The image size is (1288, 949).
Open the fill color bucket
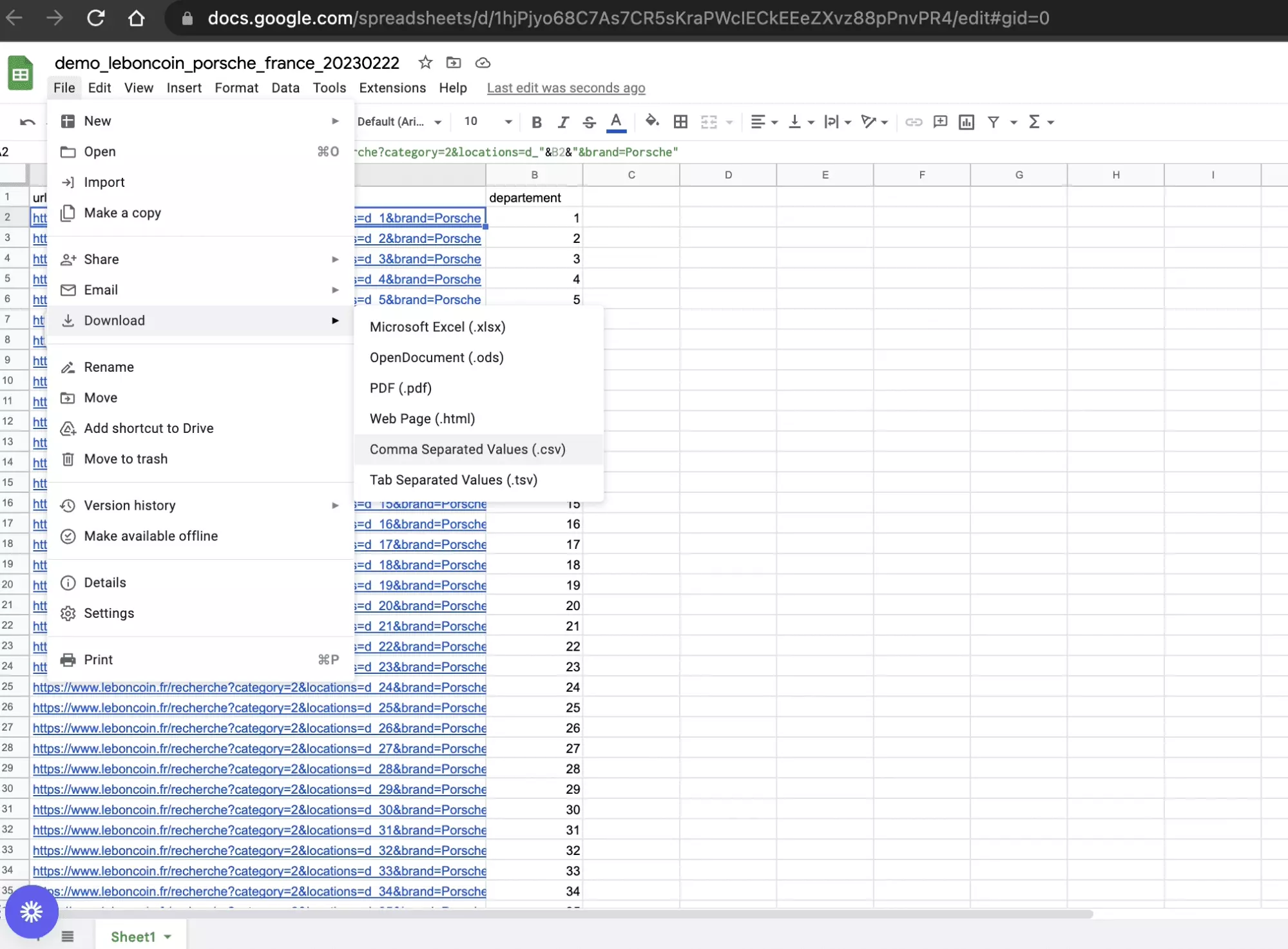click(x=651, y=122)
